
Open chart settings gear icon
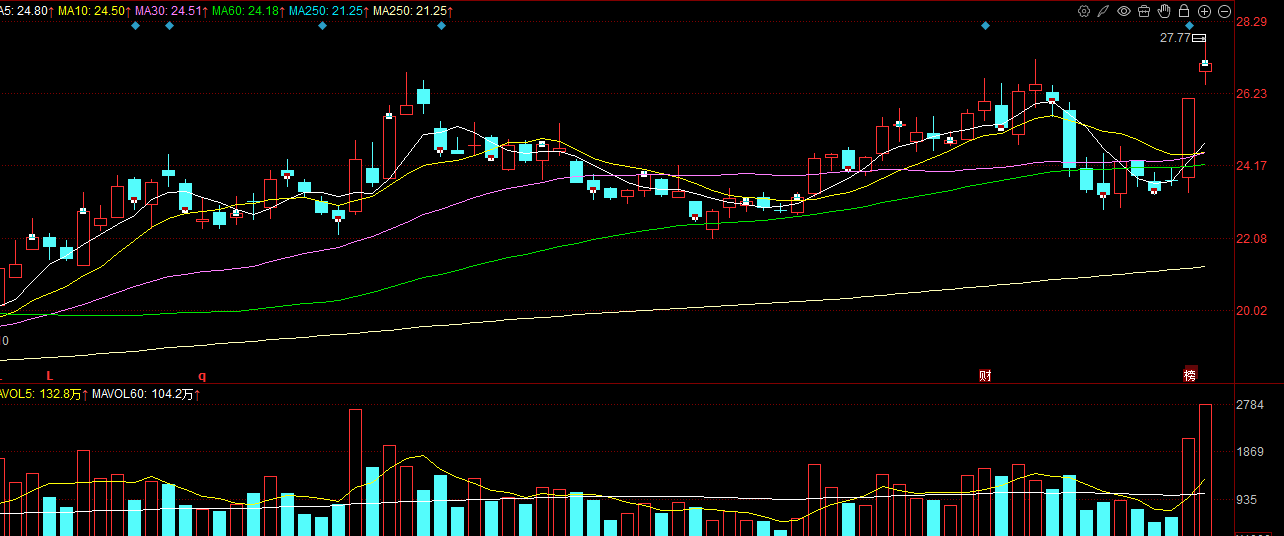coord(1084,11)
